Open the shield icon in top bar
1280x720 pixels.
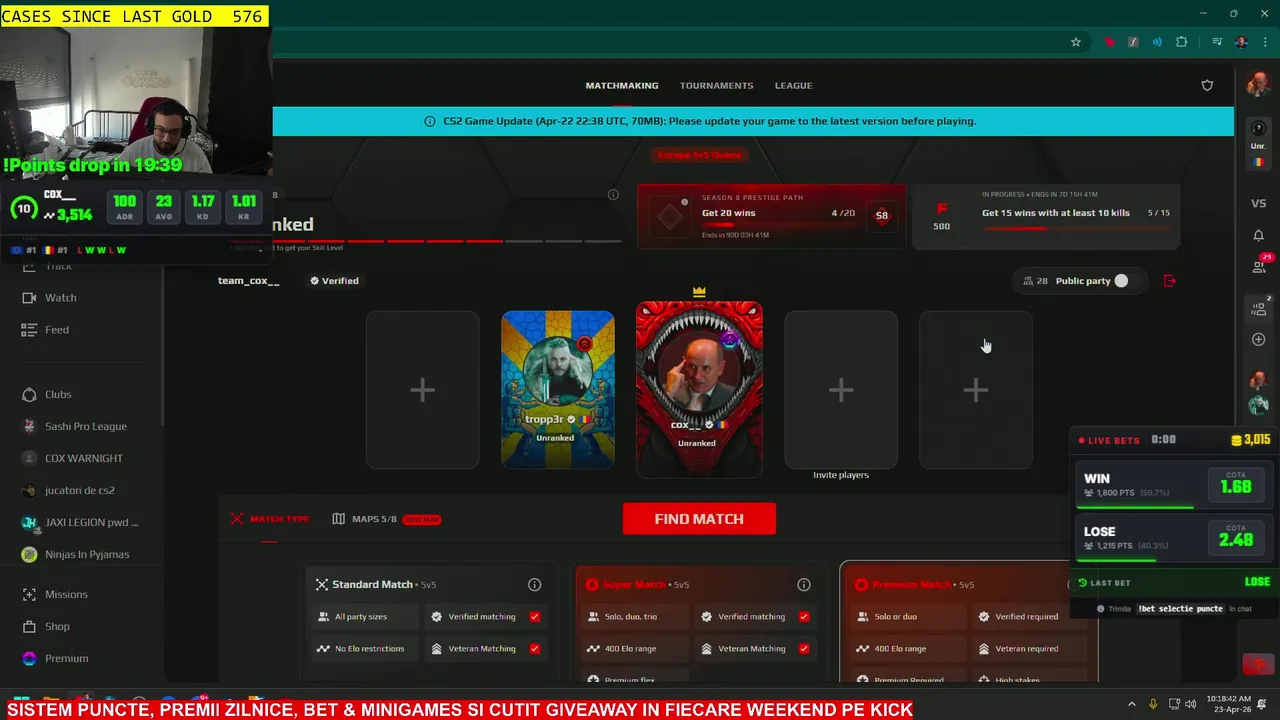click(x=1207, y=85)
